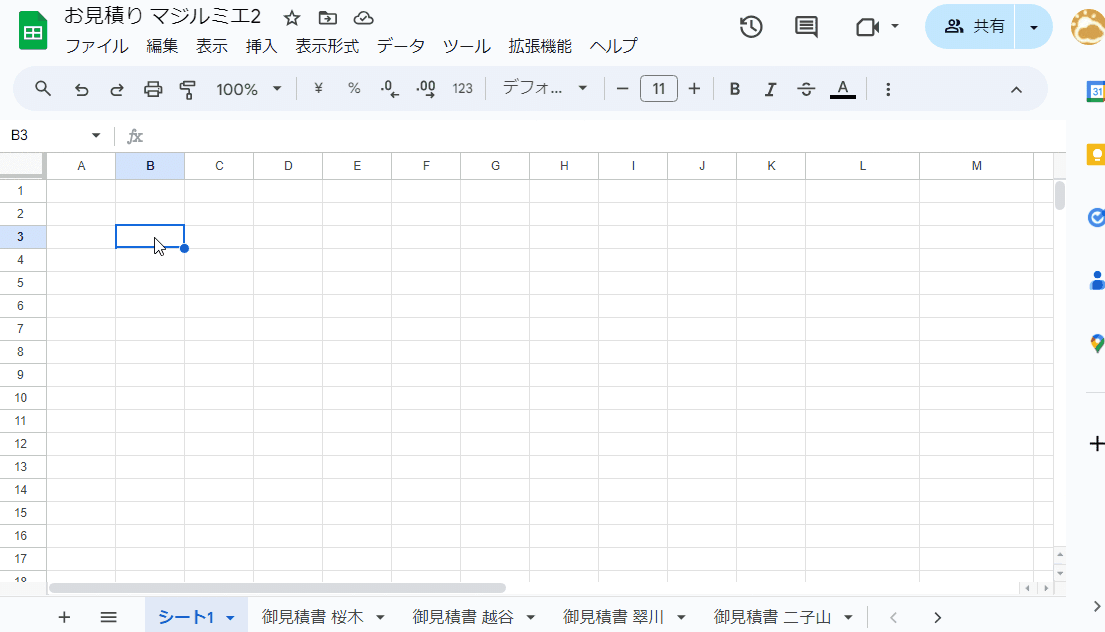Viewport: 1105px width, 632px height.
Task: Print the spreadsheet
Action: point(153,89)
